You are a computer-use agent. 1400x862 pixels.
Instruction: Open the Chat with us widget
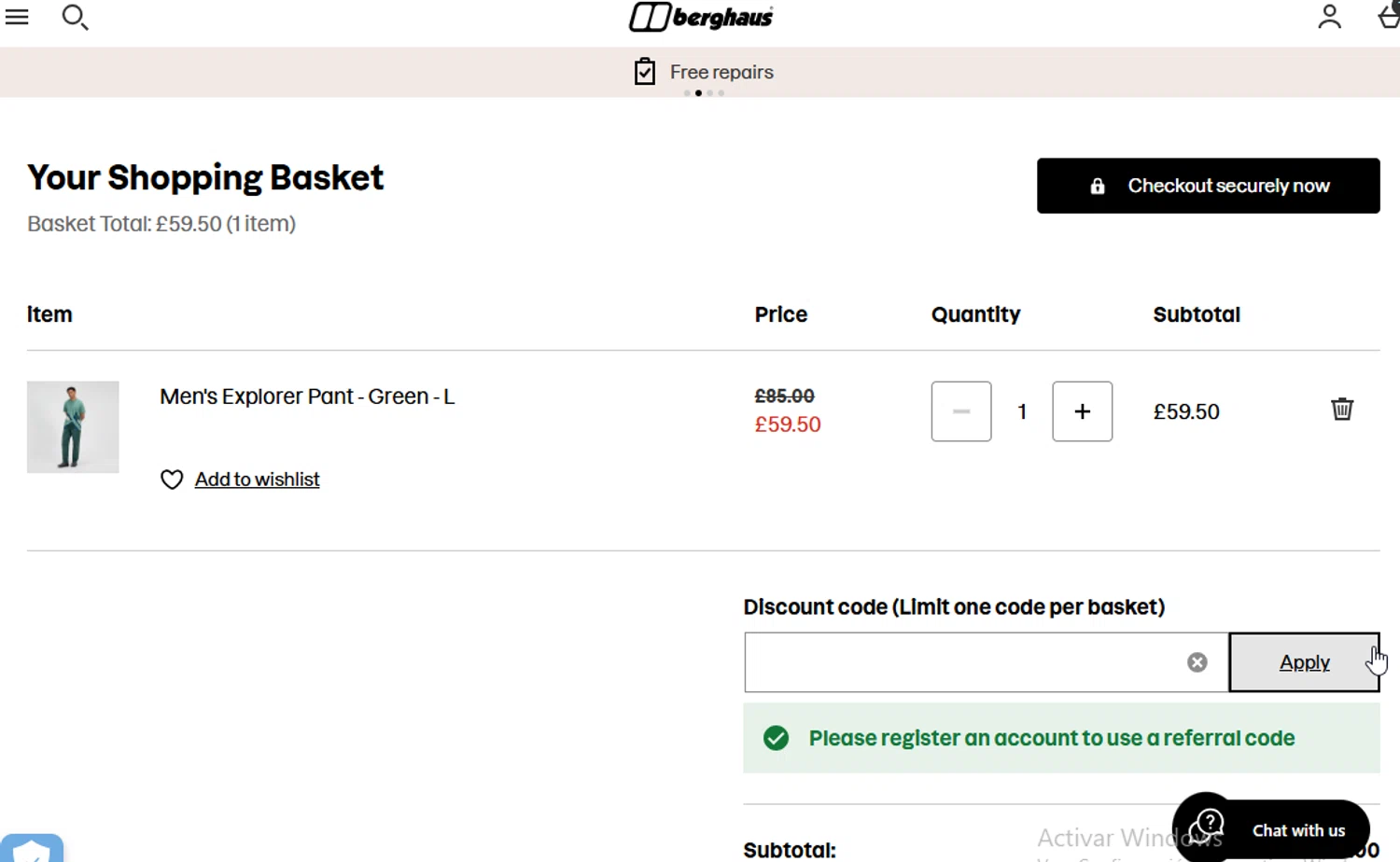[x=1270, y=829]
